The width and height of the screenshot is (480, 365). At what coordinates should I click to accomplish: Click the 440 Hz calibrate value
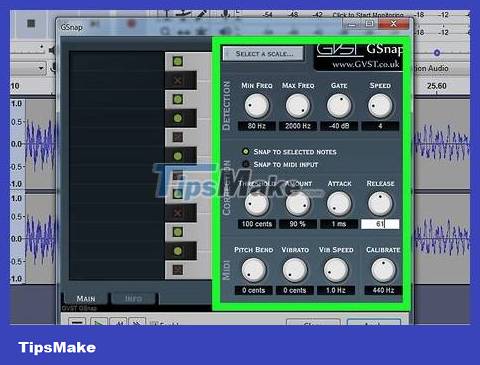tap(383, 290)
